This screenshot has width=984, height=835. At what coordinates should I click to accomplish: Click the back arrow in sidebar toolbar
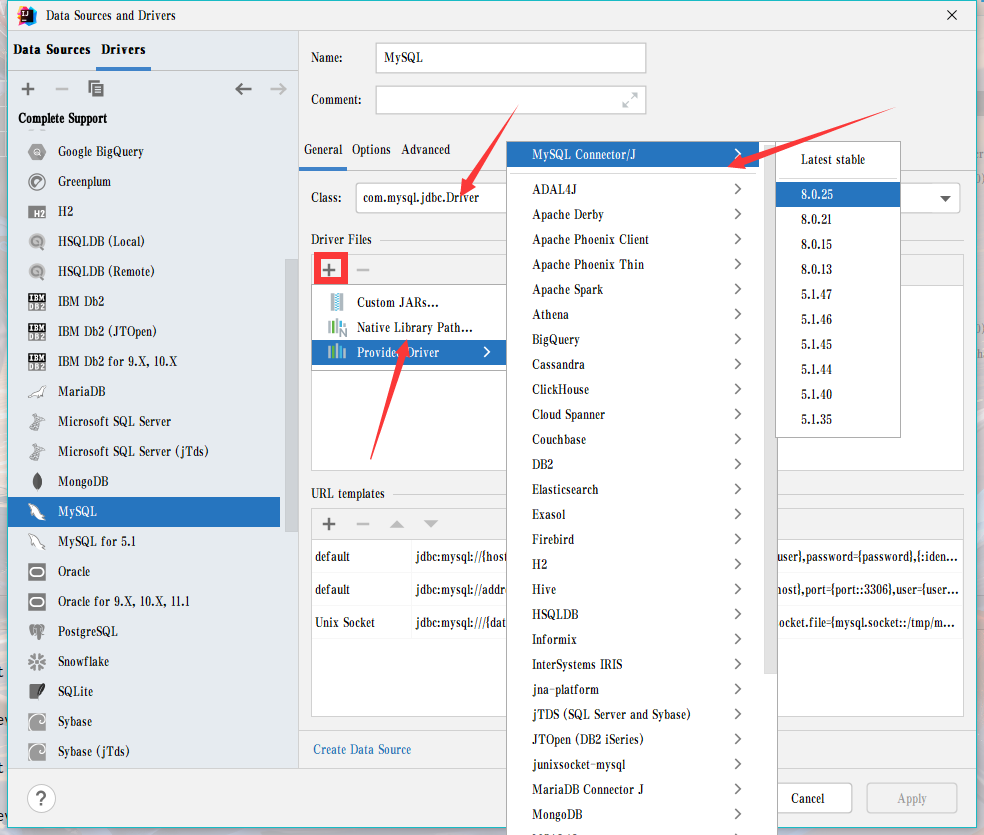pyautogui.click(x=243, y=89)
